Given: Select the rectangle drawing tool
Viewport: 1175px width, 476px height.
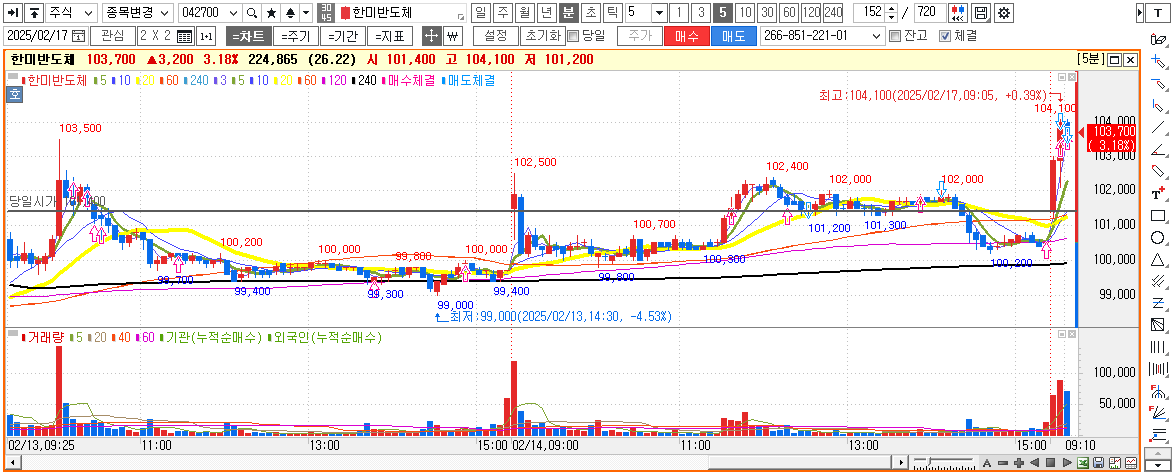Looking at the screenshot, I should (x=1157, y=216).
